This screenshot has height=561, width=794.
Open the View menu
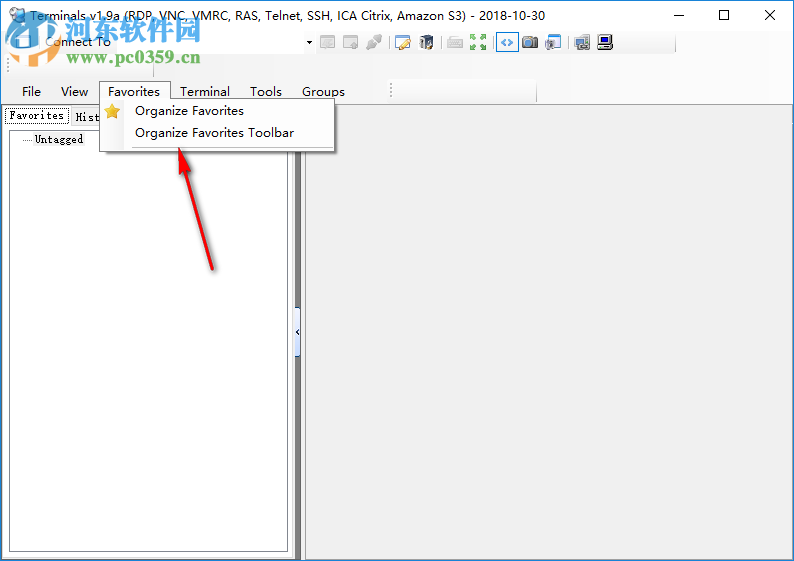click(74, 92)
